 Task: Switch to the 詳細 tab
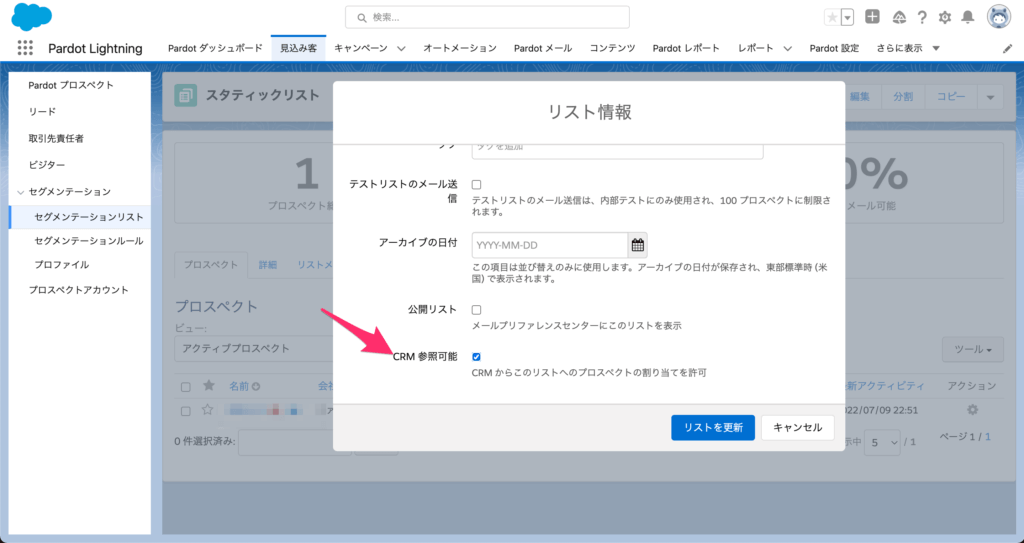tap(268, 265)
